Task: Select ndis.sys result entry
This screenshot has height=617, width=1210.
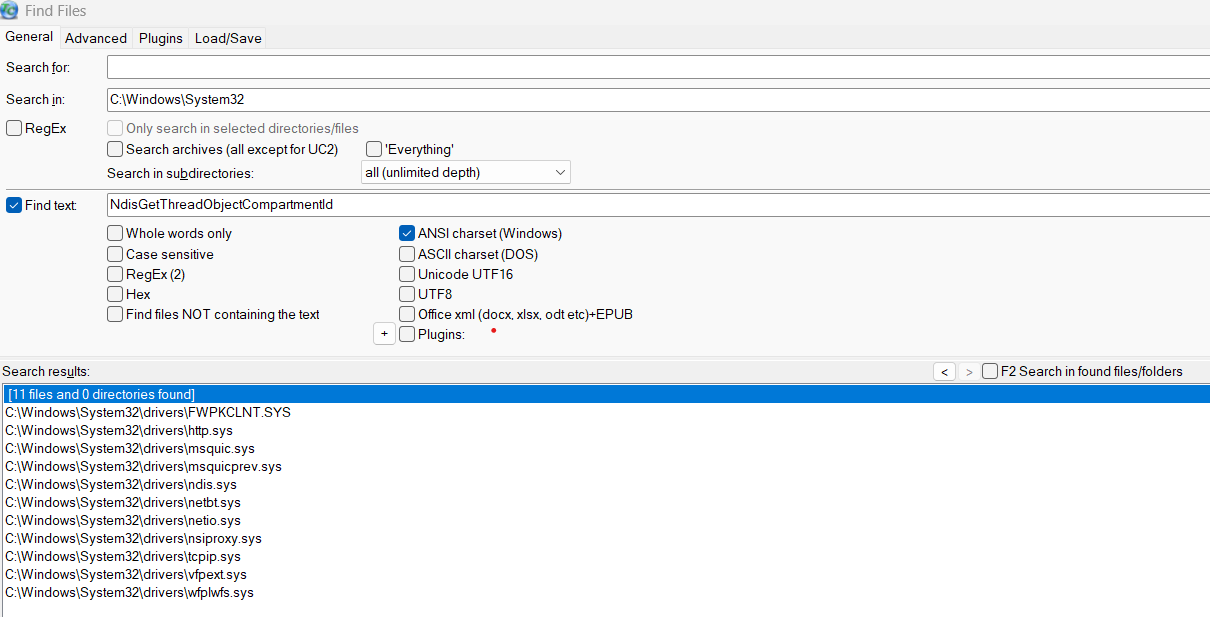Action: pyautogui.click(x=121, y=484)
